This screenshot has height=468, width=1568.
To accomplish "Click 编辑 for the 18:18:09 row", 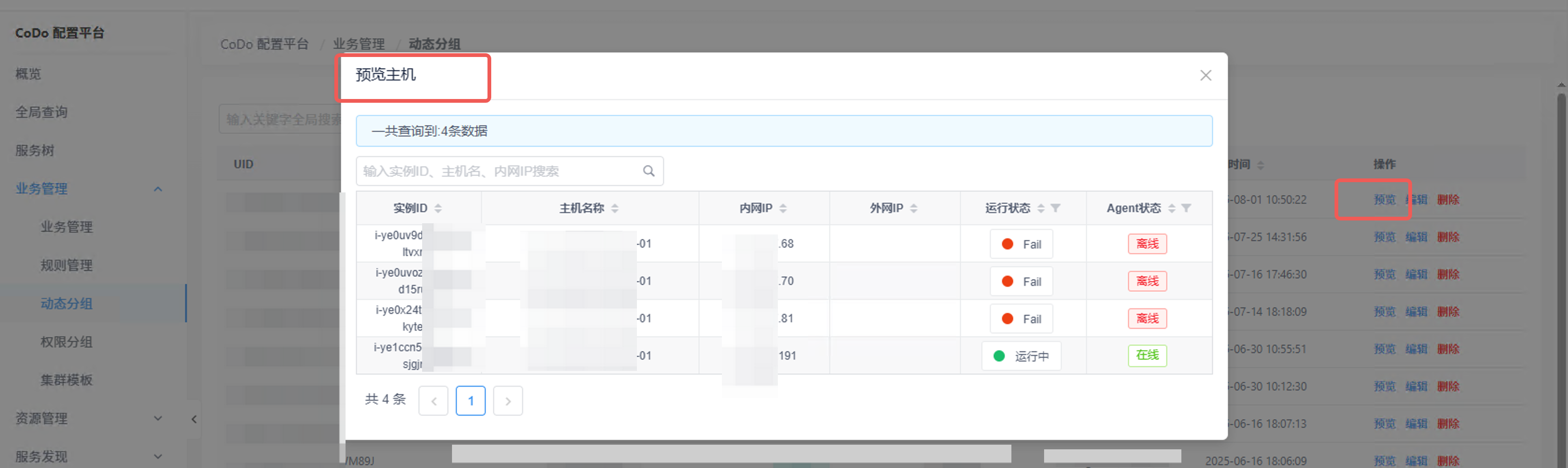I will pyautogui.click(x=1416, y=312).
